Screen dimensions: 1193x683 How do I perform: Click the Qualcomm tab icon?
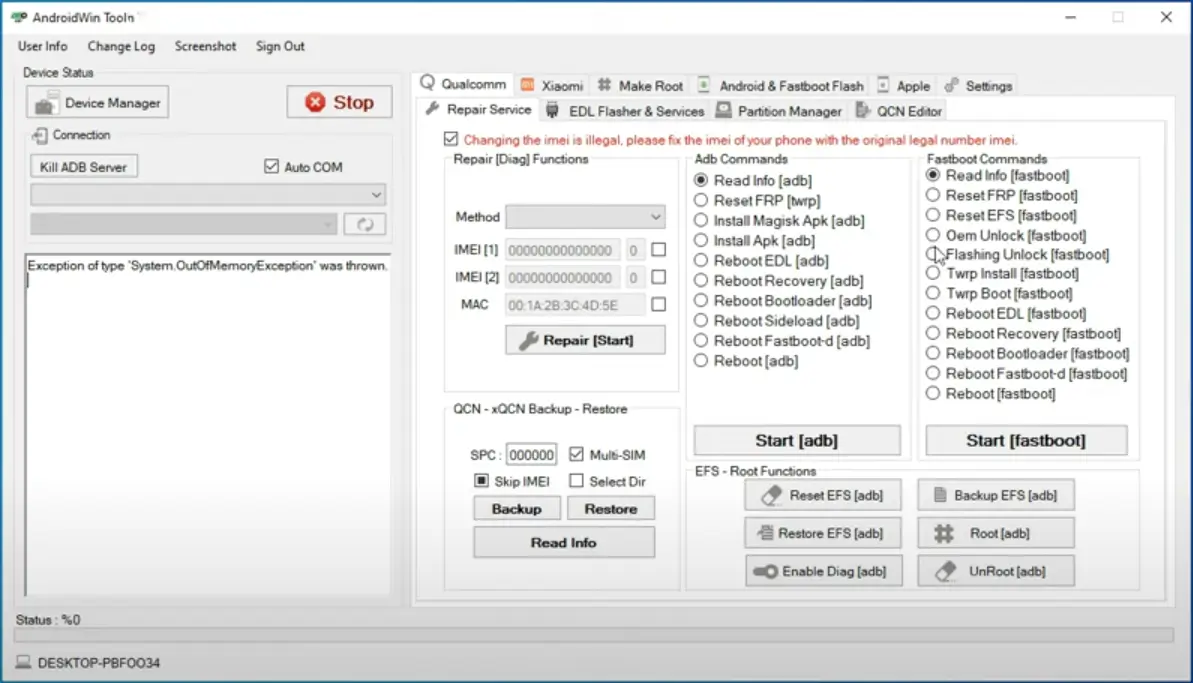428,82
